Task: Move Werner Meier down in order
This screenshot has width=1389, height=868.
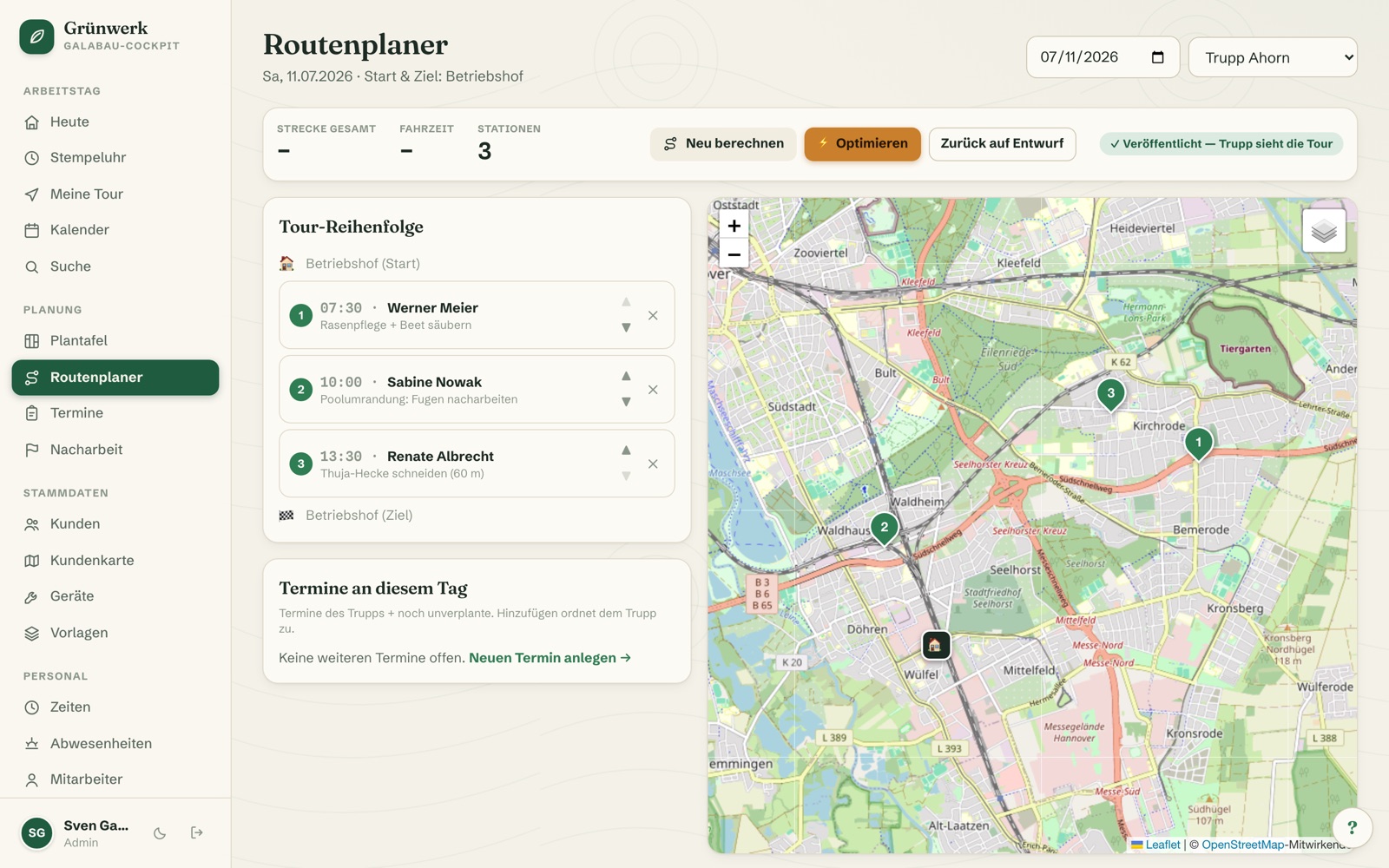Action: tap(626, 327)
